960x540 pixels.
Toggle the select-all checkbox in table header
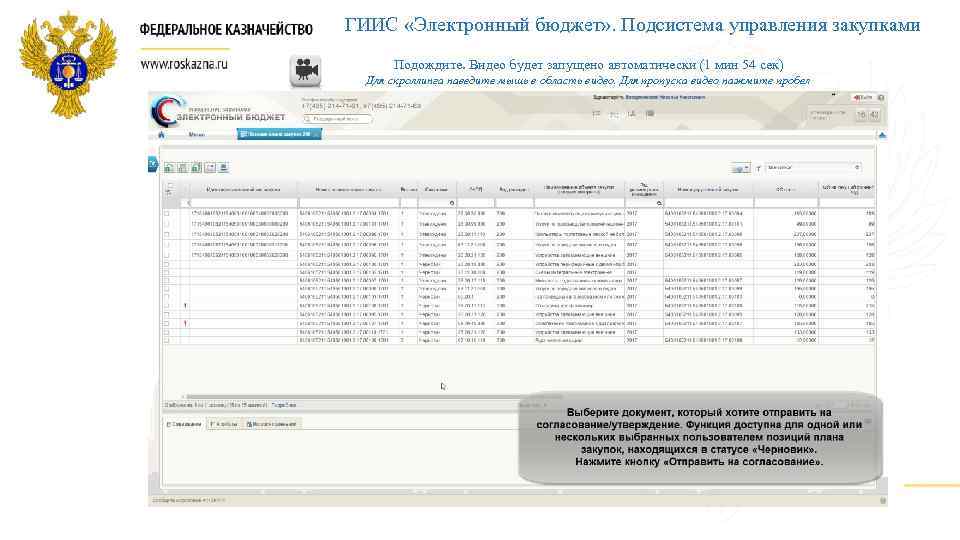point(170,186)
